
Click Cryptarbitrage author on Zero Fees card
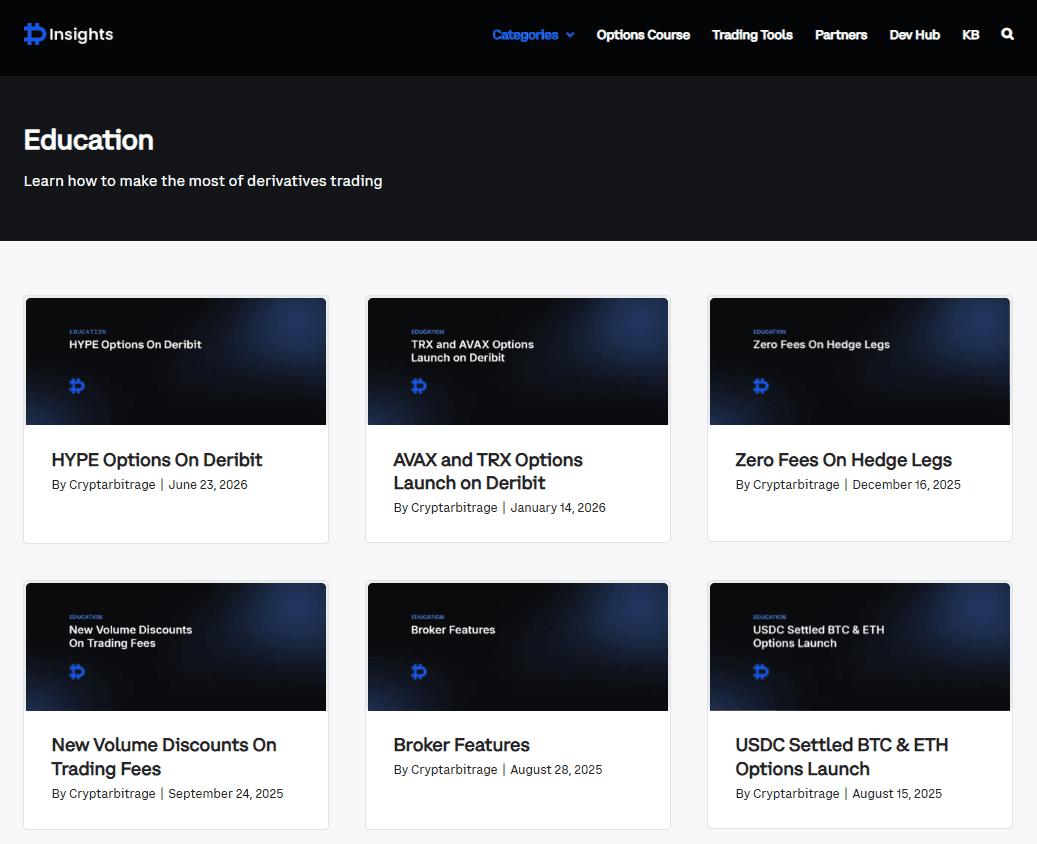click(796, 485)
